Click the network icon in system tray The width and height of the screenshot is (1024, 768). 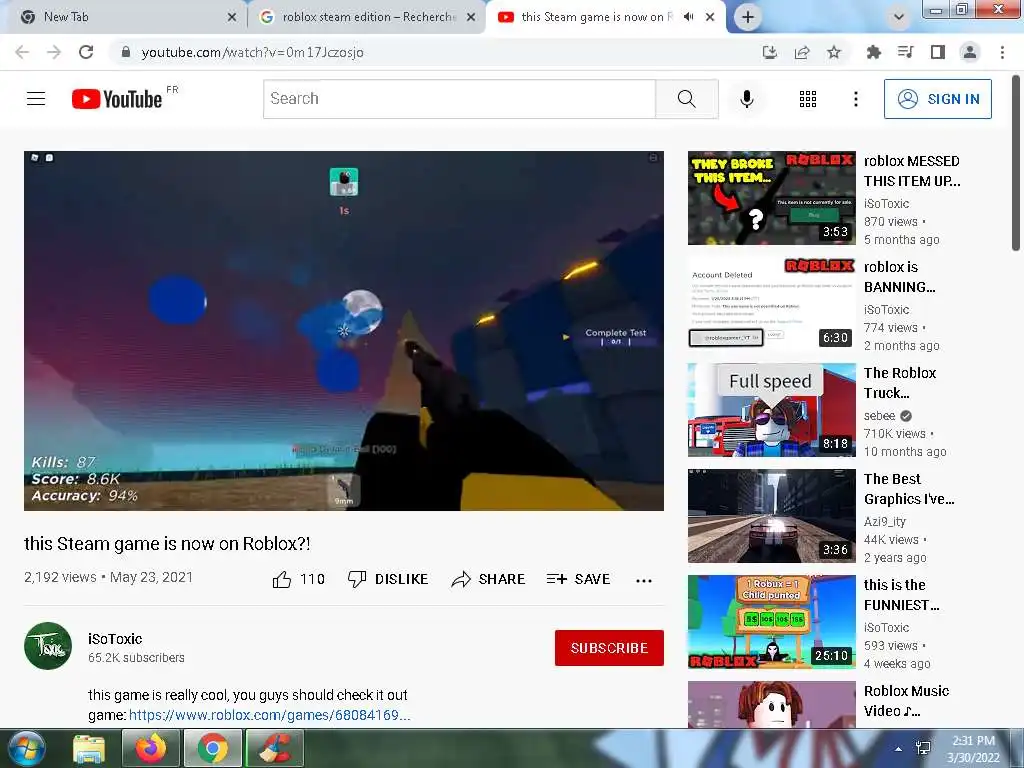point(923,748)
